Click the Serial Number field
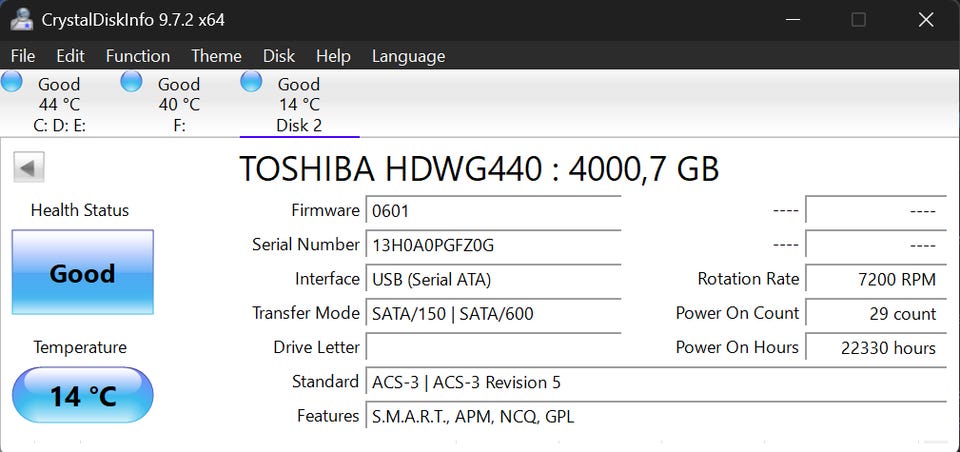 [x=492, y=245]
